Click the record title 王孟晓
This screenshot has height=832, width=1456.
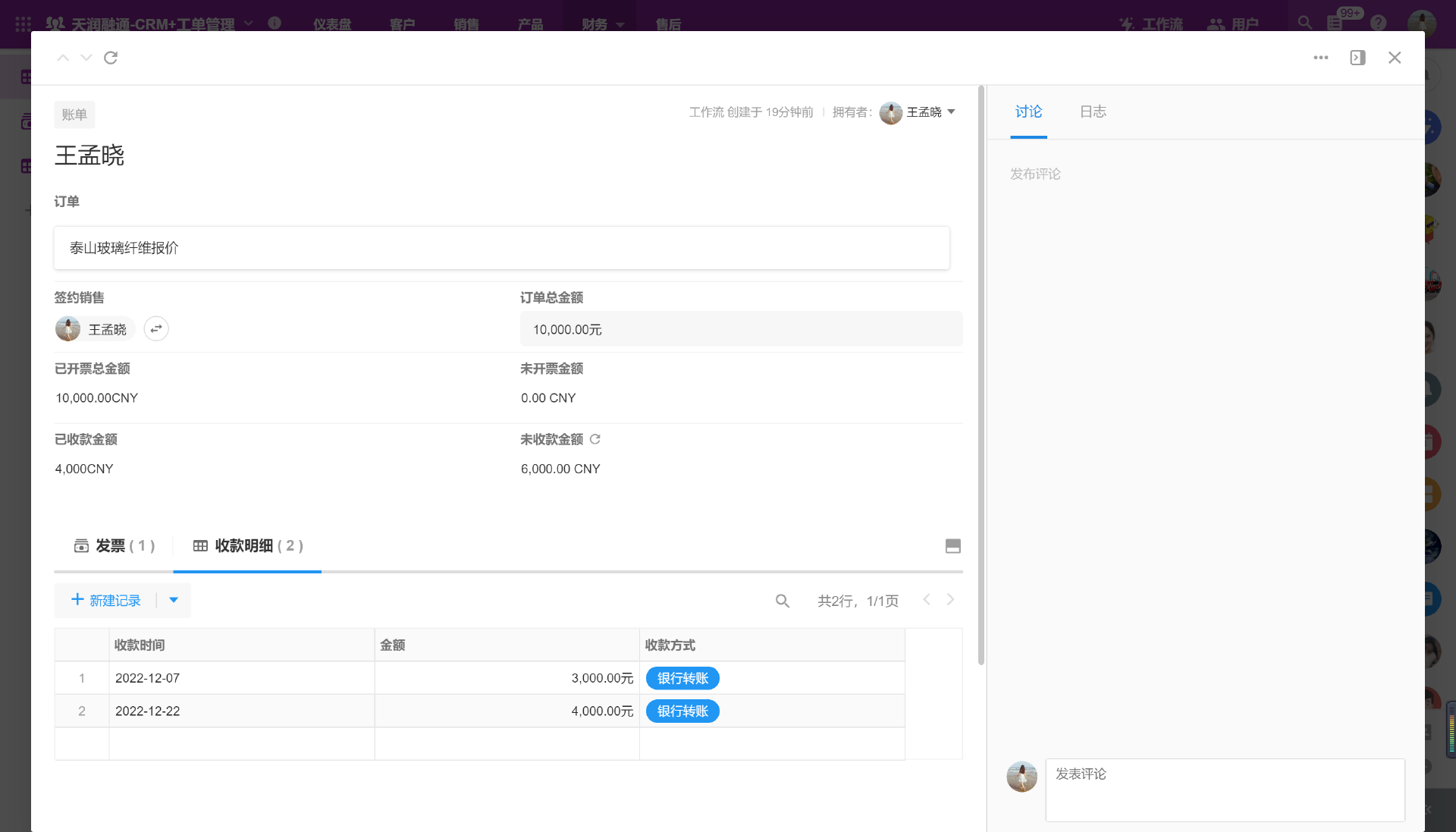pyautogui.click(x=89, y=155)
